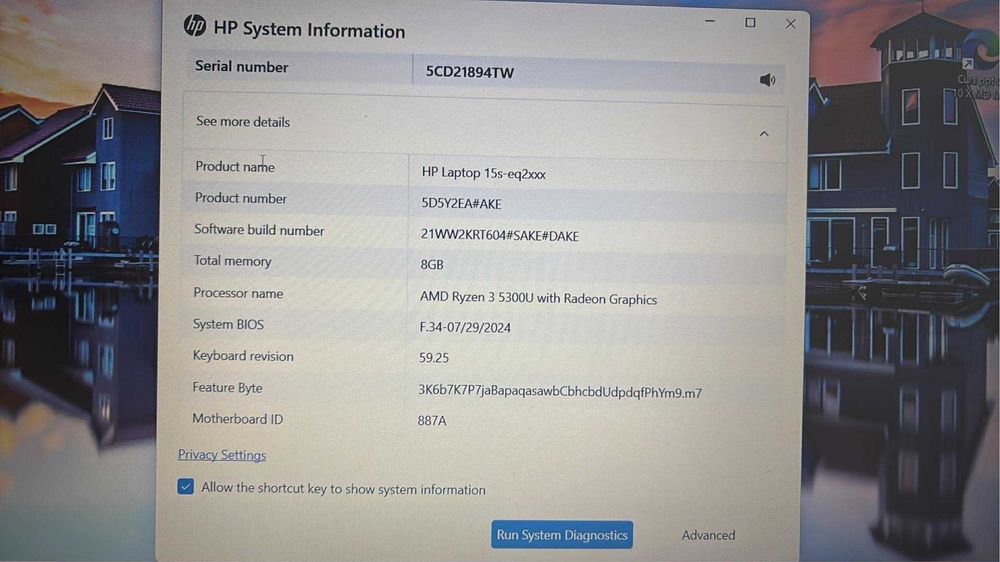Click Allow the shortcut key label text
The image size is (1000, 562).
point(343,489)
